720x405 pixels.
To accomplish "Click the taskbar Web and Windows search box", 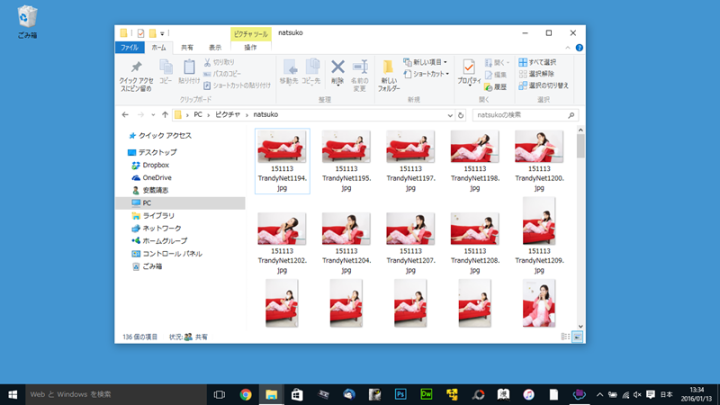I will pyautogui.click(x=116, y=394).
